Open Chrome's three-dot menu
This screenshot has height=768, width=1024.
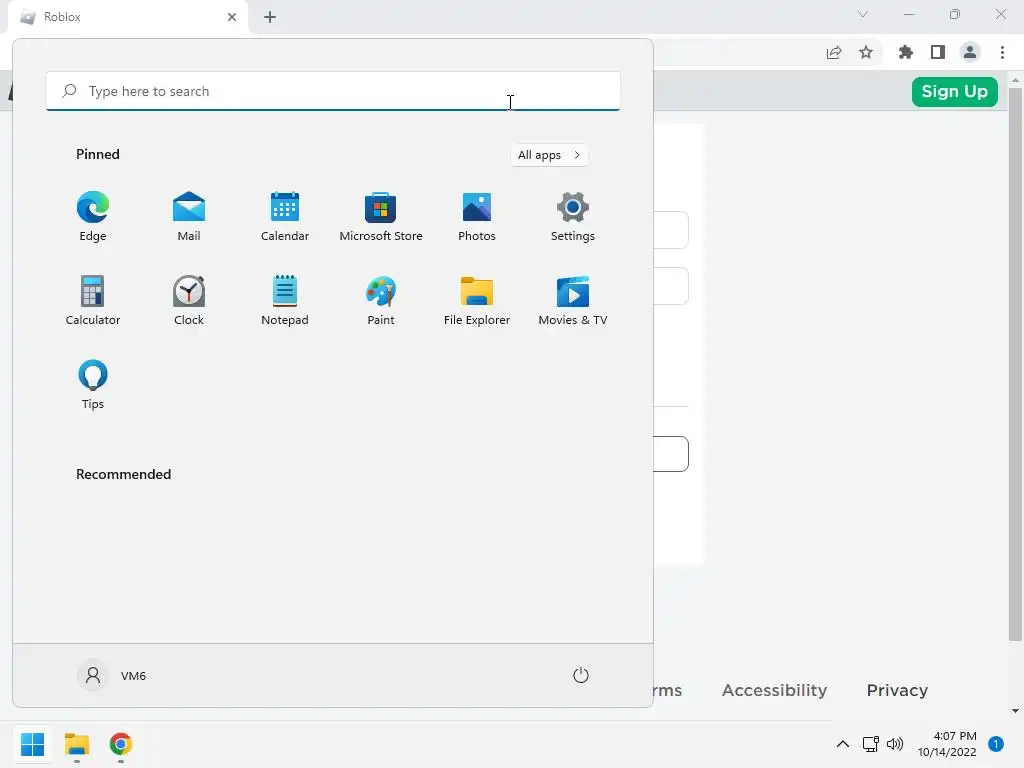click(x=1002, y=52)
